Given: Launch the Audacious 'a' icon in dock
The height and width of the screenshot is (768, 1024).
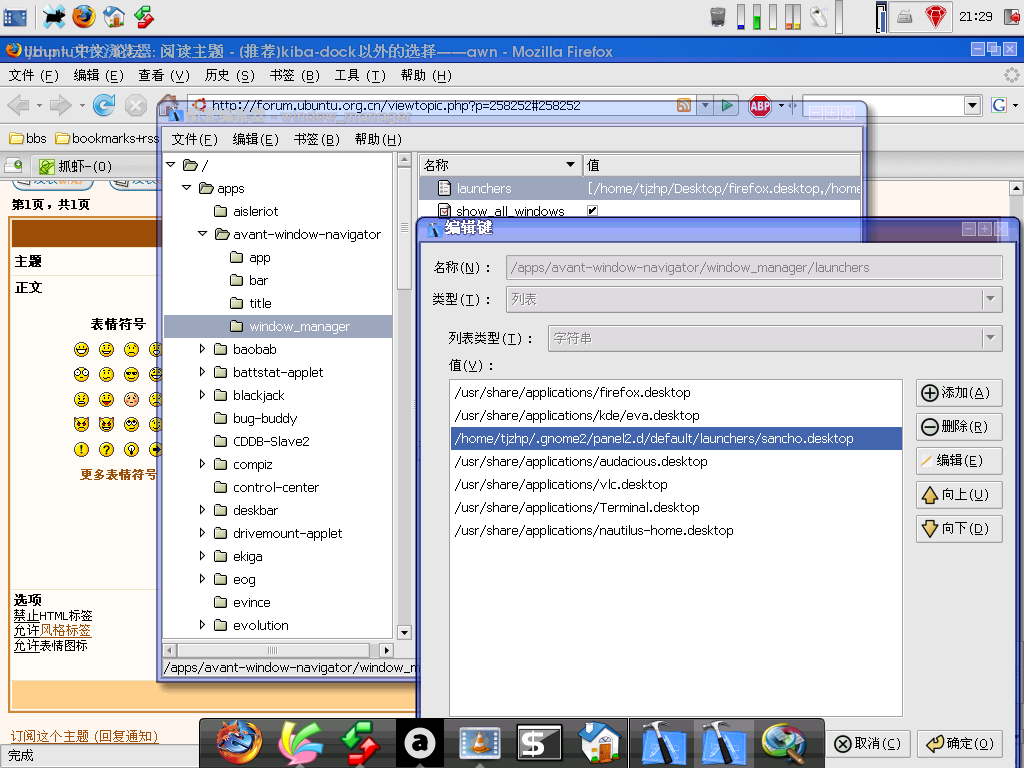Looking at the screenshot, I should click(x=420, y=743).
